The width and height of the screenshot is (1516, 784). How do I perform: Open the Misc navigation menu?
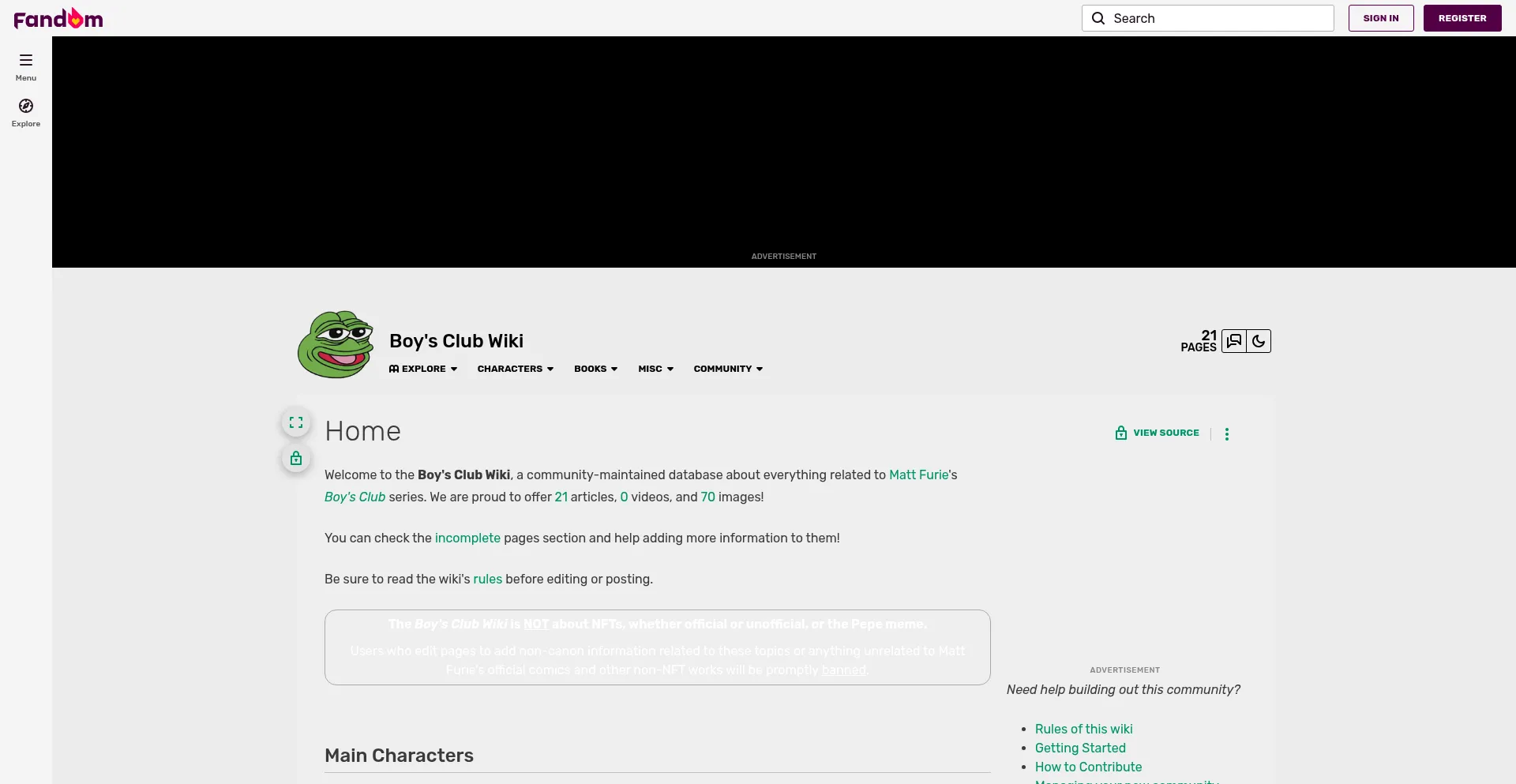[x=655, y=369]
